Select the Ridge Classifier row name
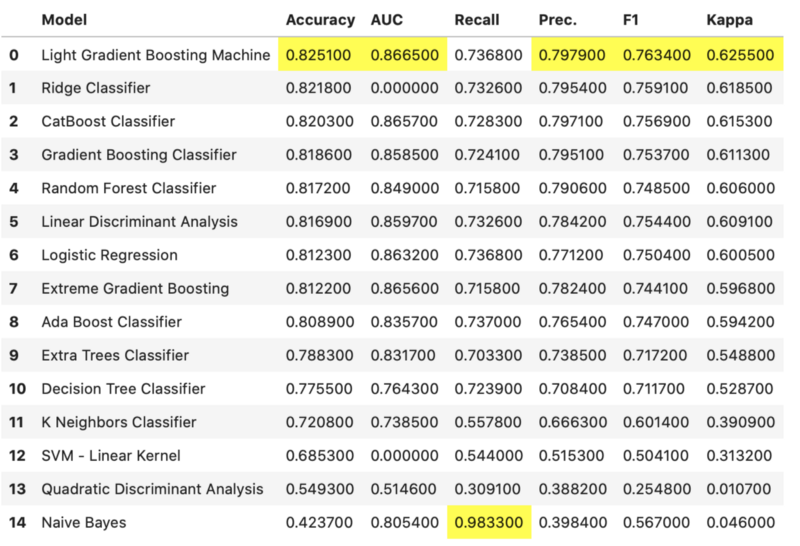The image size is (800, 546). pos(96,88)
